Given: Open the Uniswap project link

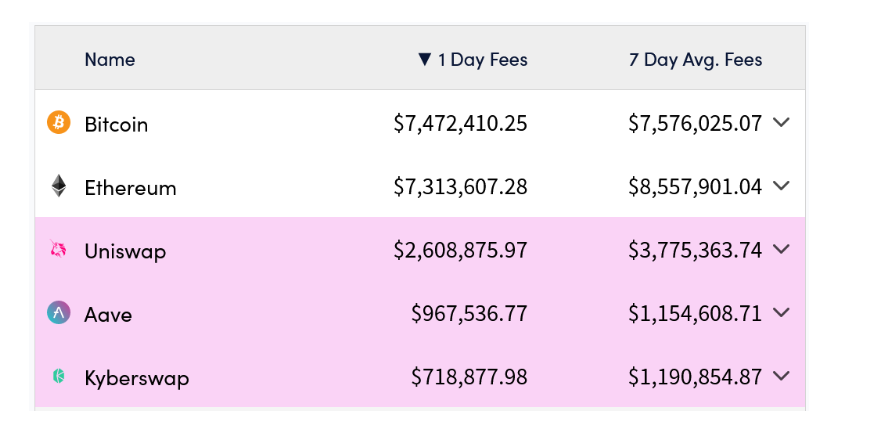Looking at the screenshot, I should tap(125, 251).
